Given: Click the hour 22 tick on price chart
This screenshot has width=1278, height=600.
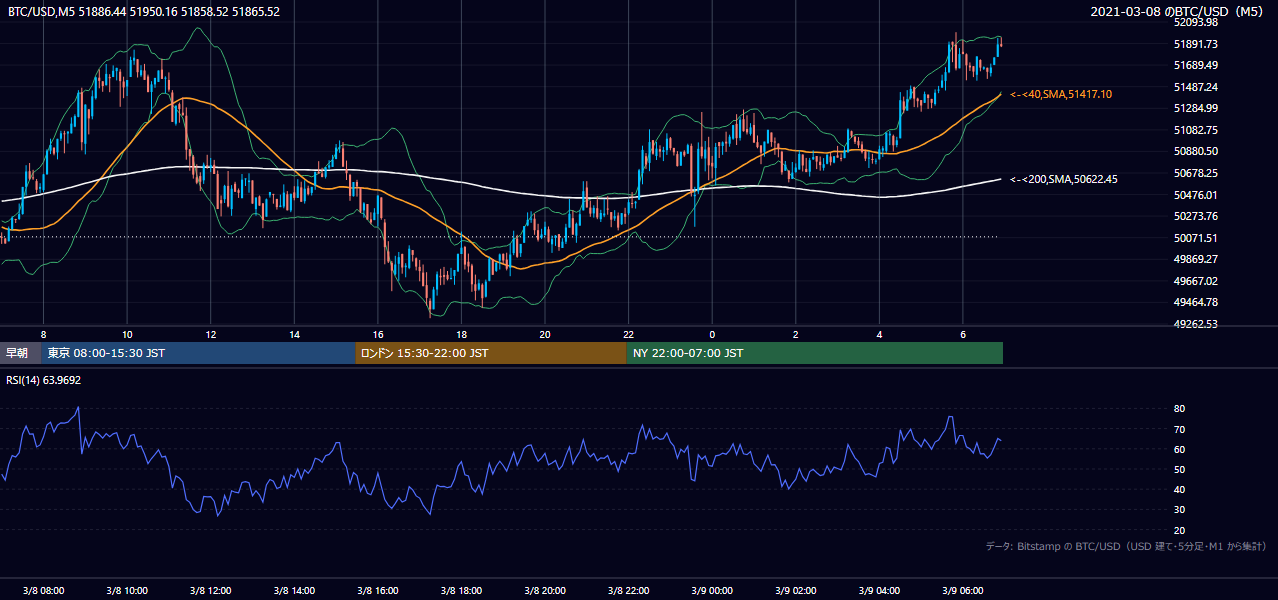Looking at the screenshot, I should (628, 333).
